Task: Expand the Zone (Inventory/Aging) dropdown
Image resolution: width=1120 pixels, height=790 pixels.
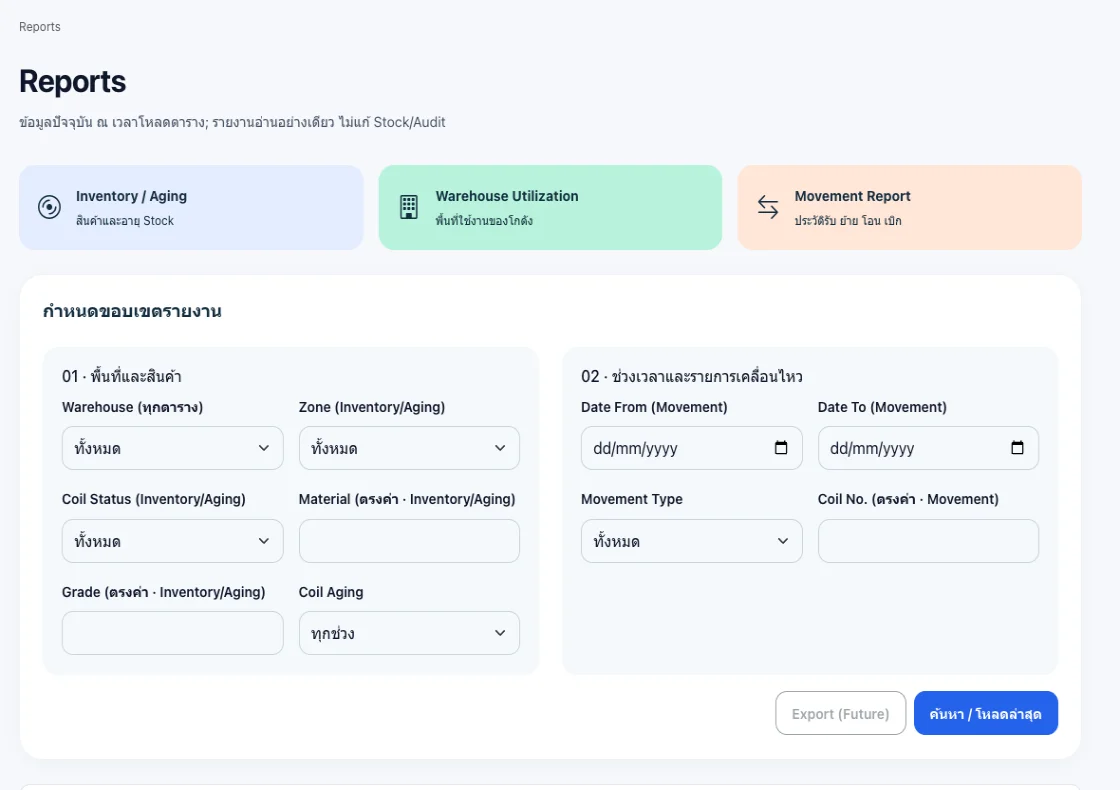Action: (x=409, y=448)
